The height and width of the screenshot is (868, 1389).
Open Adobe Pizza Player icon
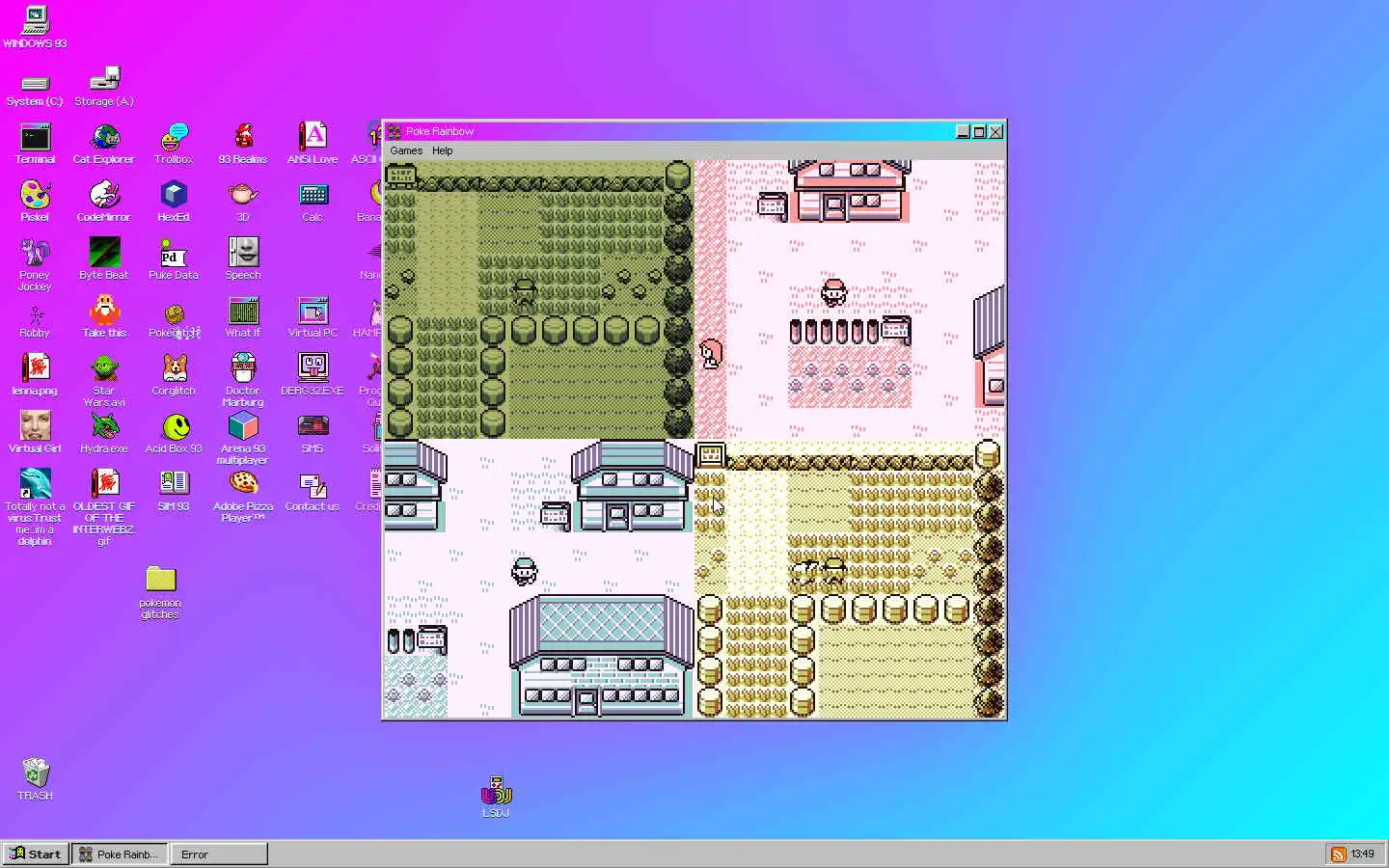point(243,497)
